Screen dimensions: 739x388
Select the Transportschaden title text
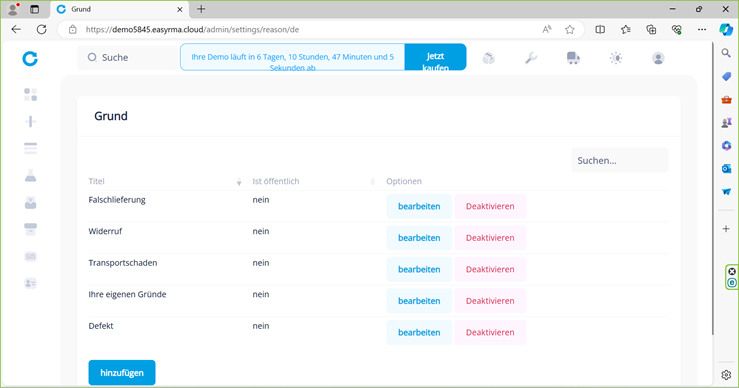123,263
